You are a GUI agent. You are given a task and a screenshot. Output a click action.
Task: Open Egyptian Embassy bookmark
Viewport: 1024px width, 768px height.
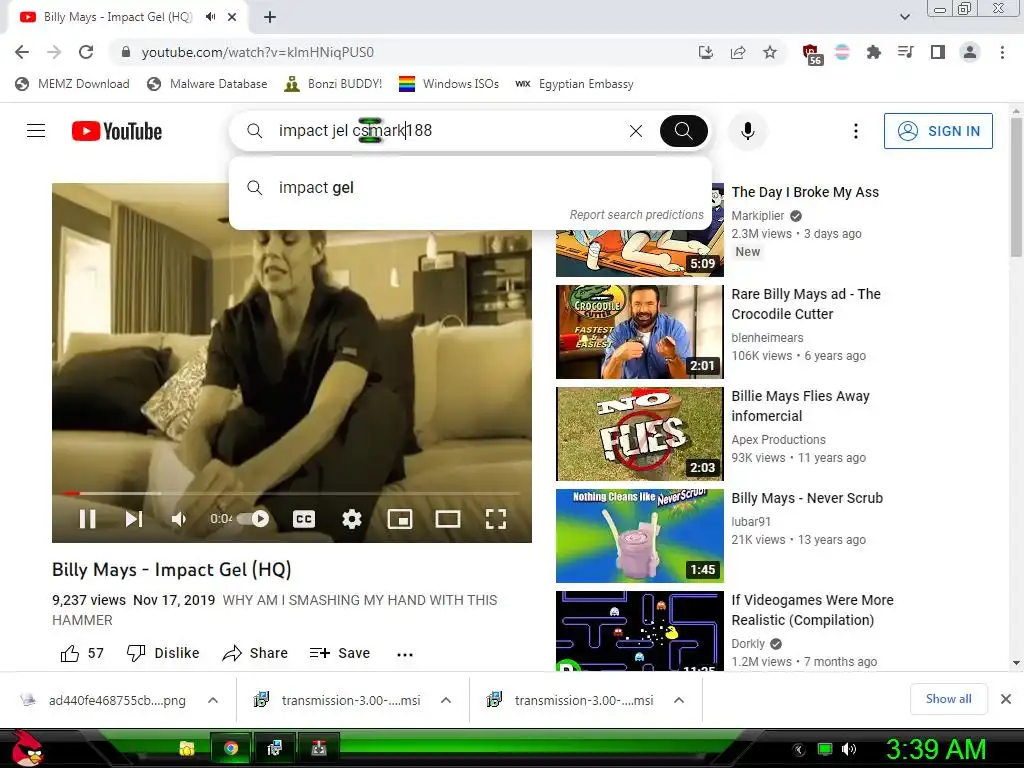click(574, 84)
